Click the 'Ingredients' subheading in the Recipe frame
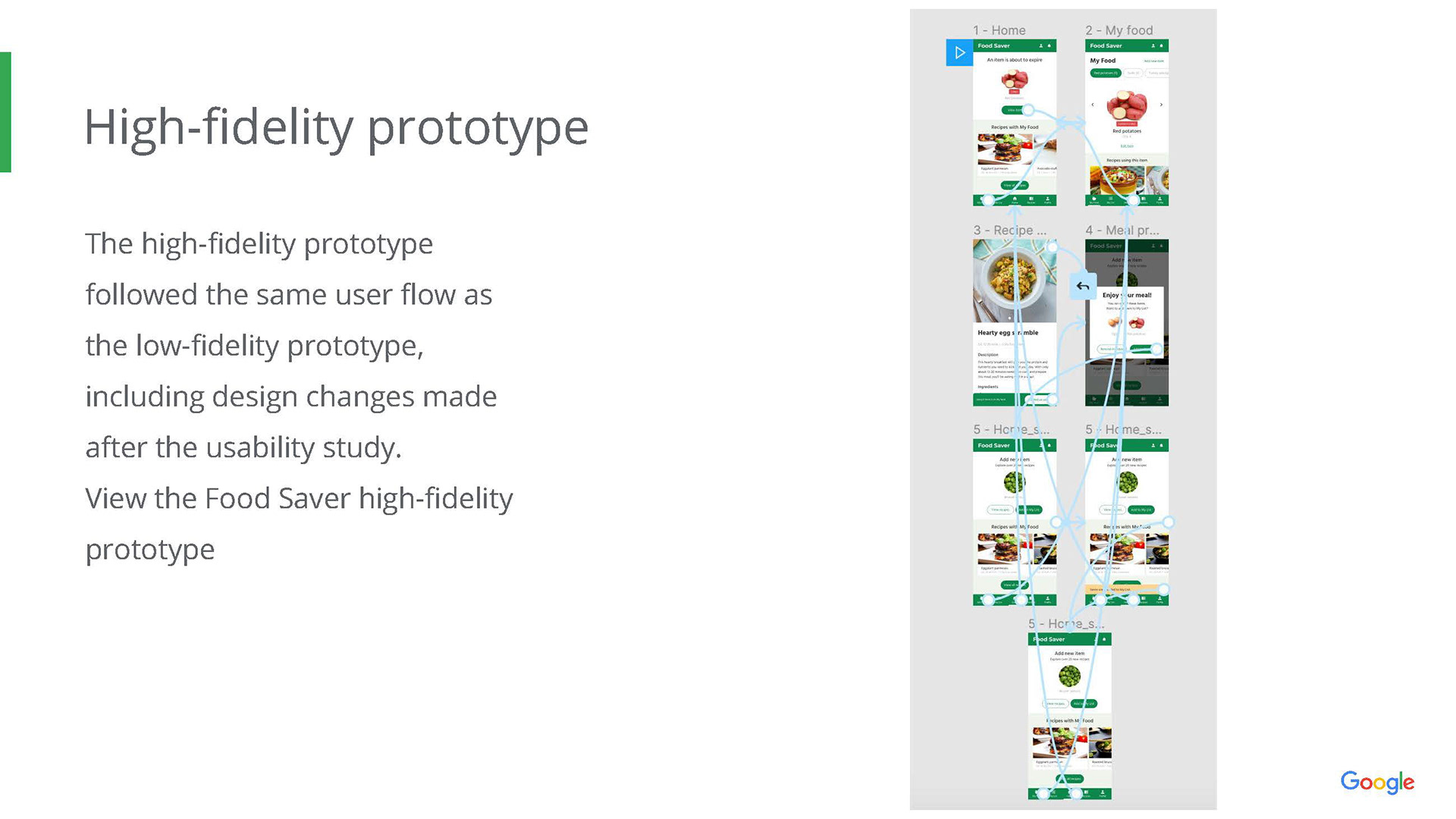 pos(988,387)
